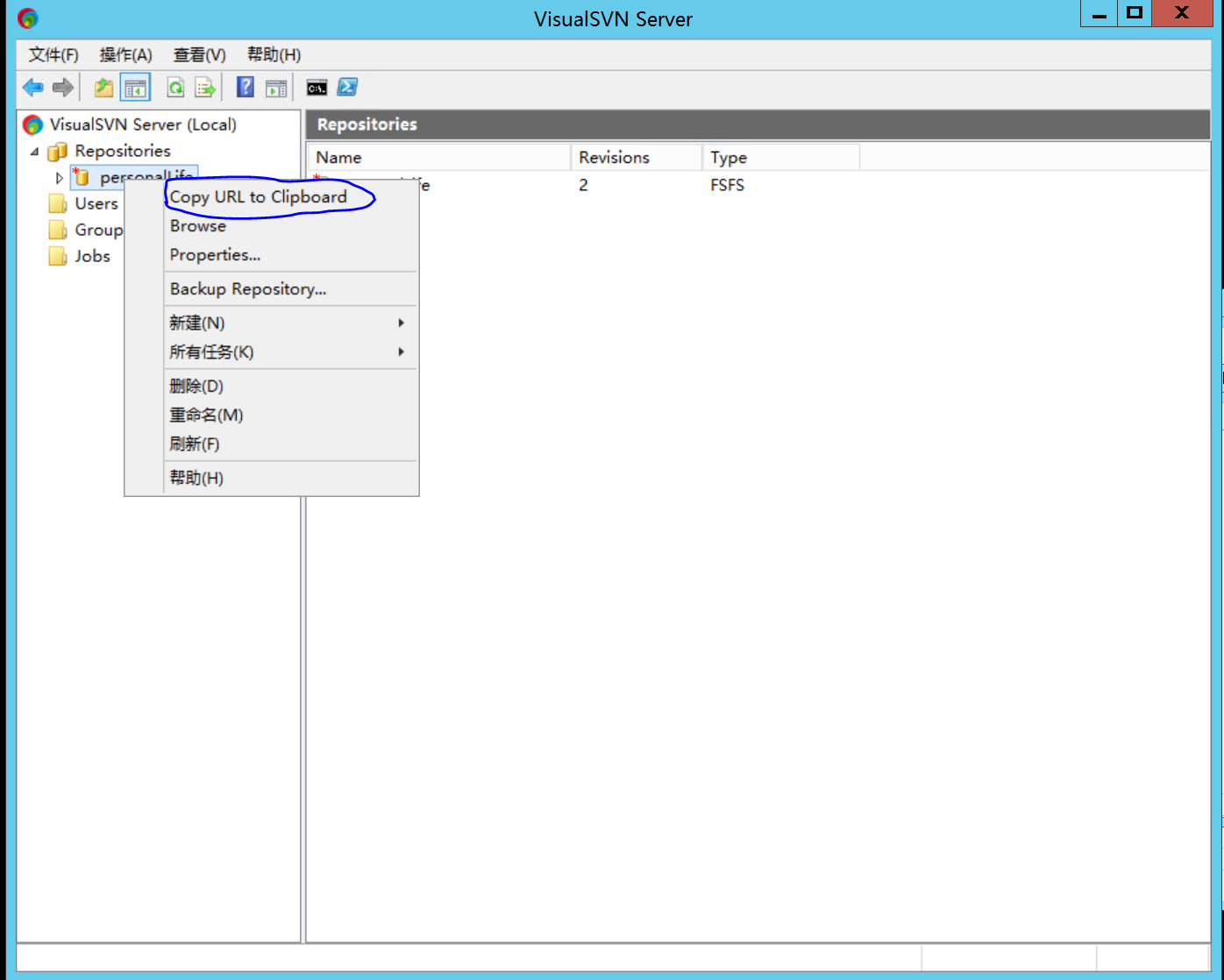Viewport: 1224px width, 980px height.
Task: Click the Groups folder icon
Action: (x=58, y=230)
